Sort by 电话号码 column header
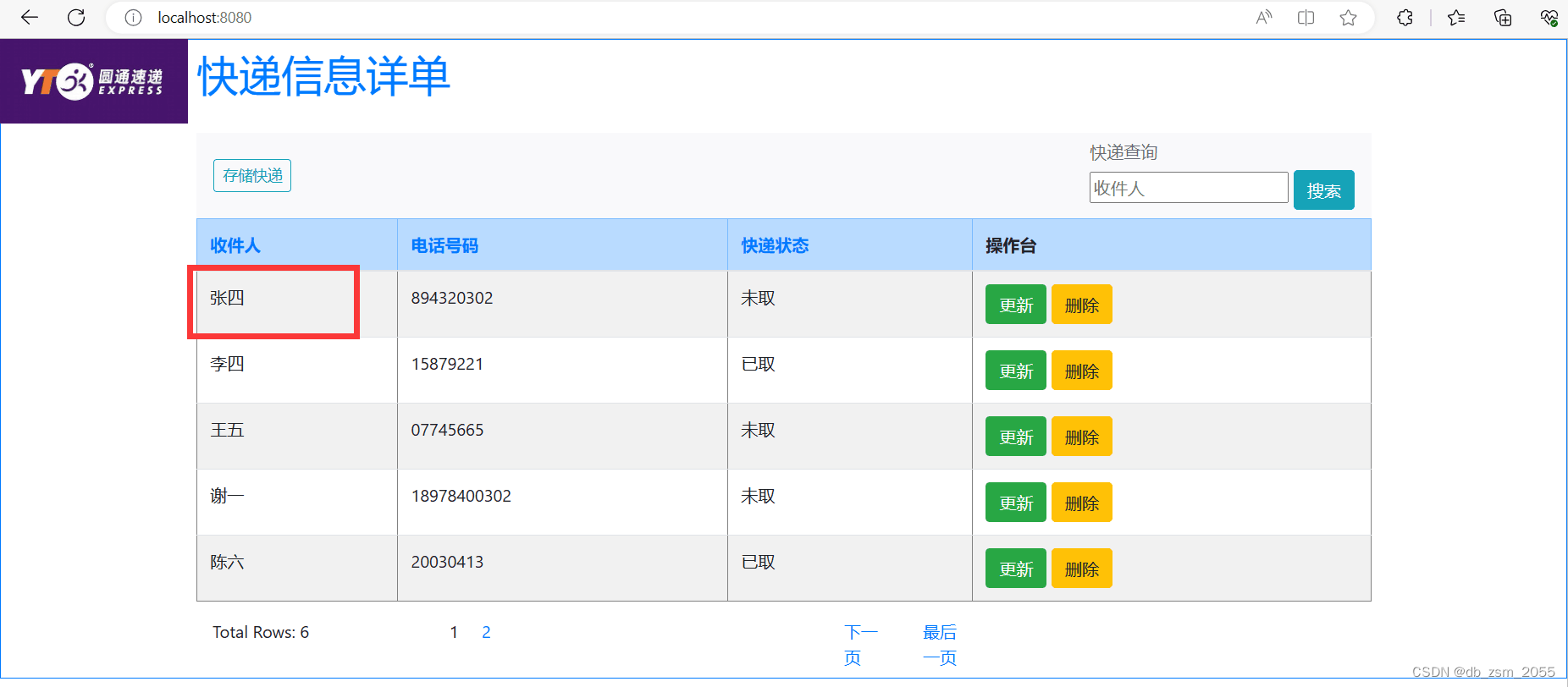This screenshot has height=687, width=1568. point(444,245)
